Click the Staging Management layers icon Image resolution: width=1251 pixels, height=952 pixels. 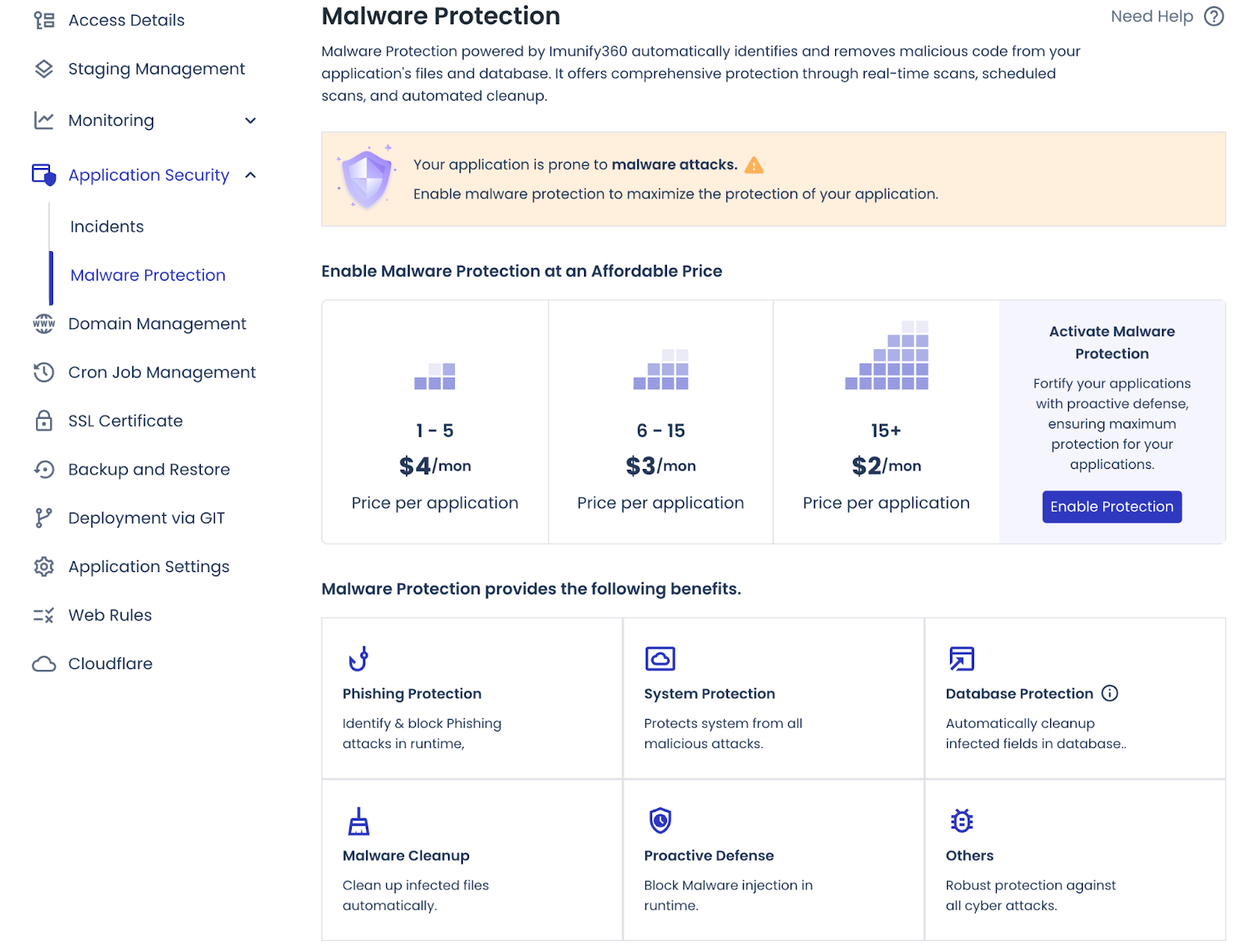[44, 69]
